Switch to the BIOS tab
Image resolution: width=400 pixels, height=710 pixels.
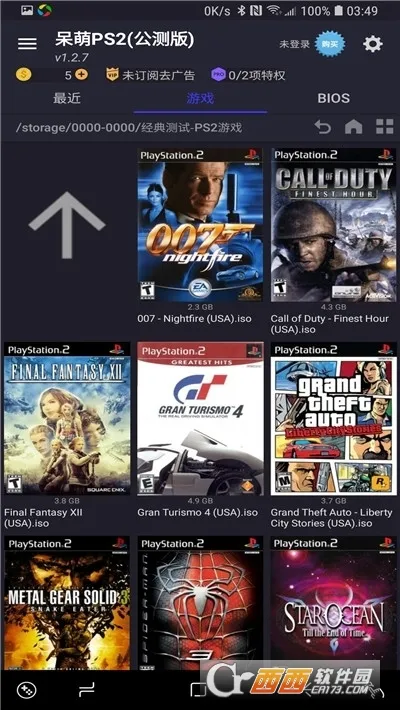pyautogui.click(x=333, y=98)
